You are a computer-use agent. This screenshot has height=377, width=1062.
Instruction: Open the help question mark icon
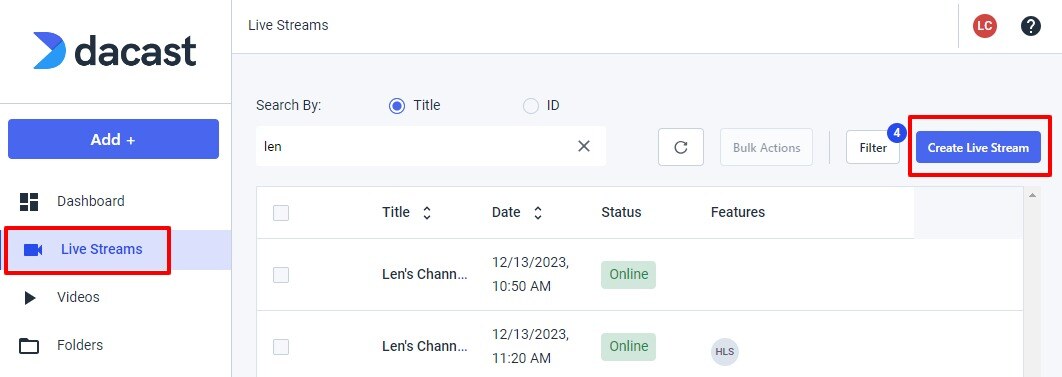click(x=1030, y=26)
